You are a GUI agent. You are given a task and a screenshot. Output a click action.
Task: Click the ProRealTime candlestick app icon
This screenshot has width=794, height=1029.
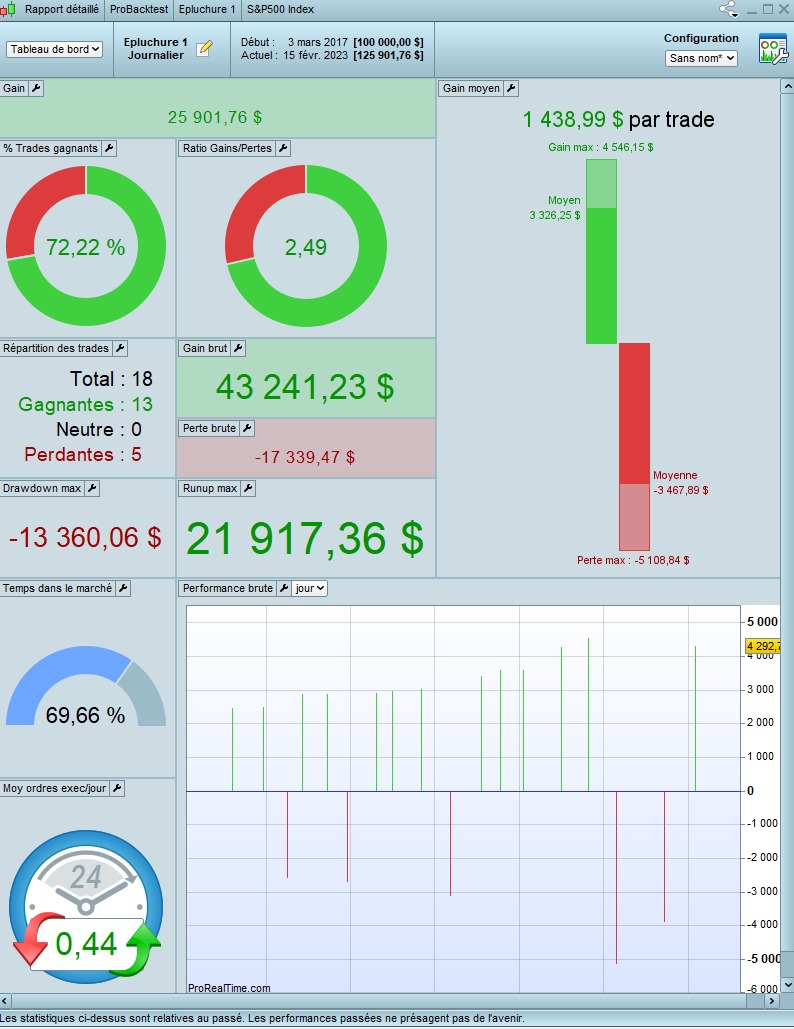(x=8, y=9)
